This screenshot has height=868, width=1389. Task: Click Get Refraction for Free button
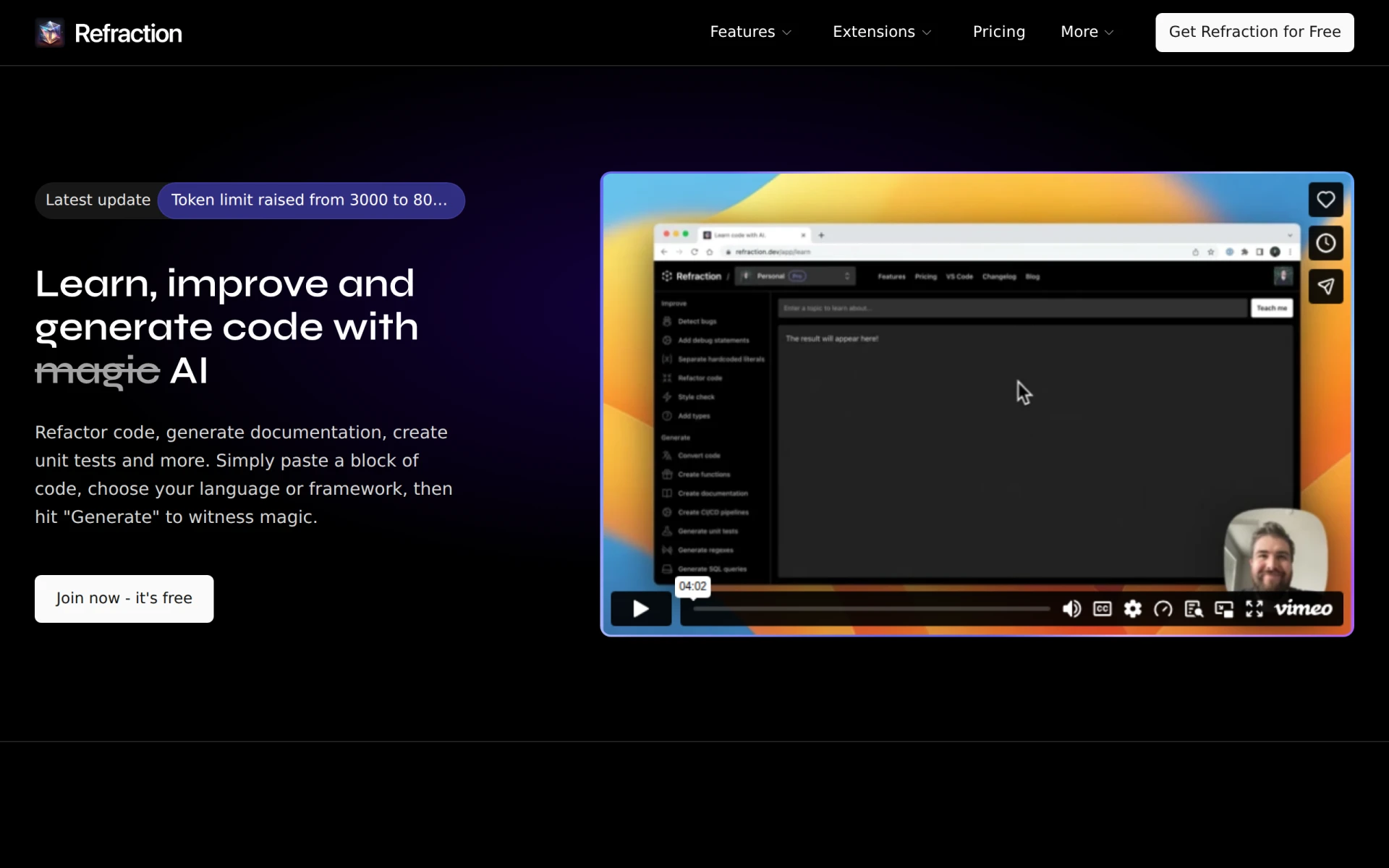[1254, 33]
